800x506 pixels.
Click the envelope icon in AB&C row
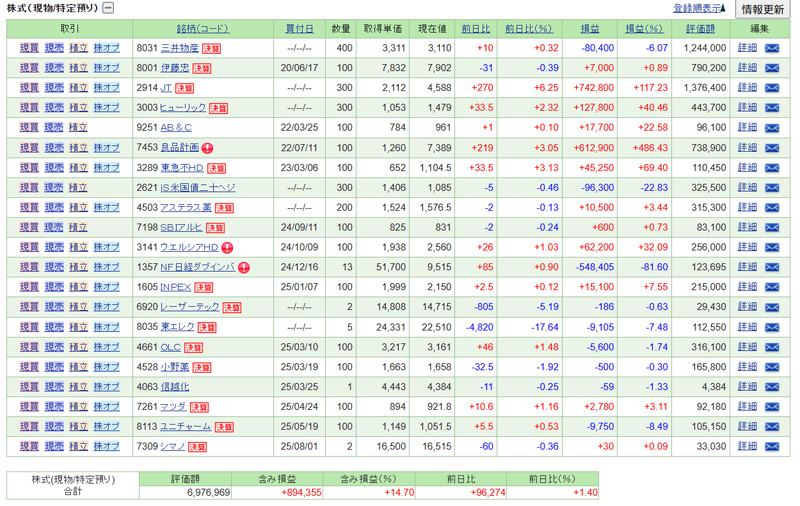pyautogui.click(x=772, y=128)
